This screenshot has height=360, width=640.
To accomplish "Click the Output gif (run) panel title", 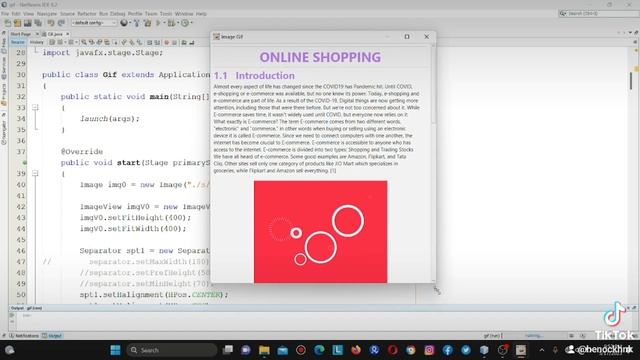I will [x=27, y=308].
